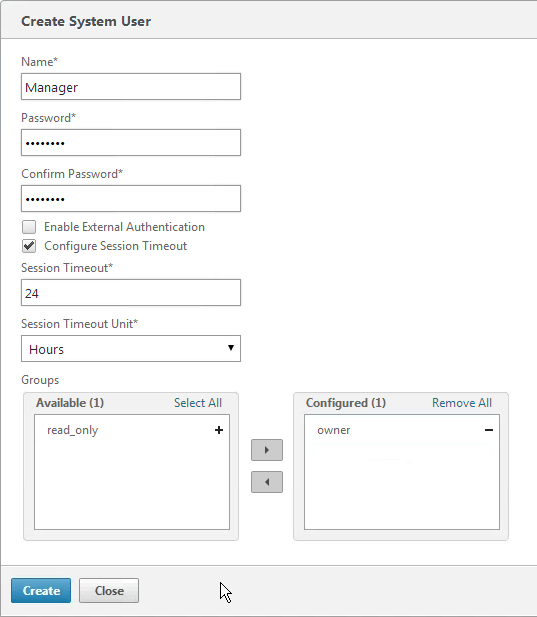The image size is (537, 617).
Task: Click the Create button
Action: tap(41, 591)
